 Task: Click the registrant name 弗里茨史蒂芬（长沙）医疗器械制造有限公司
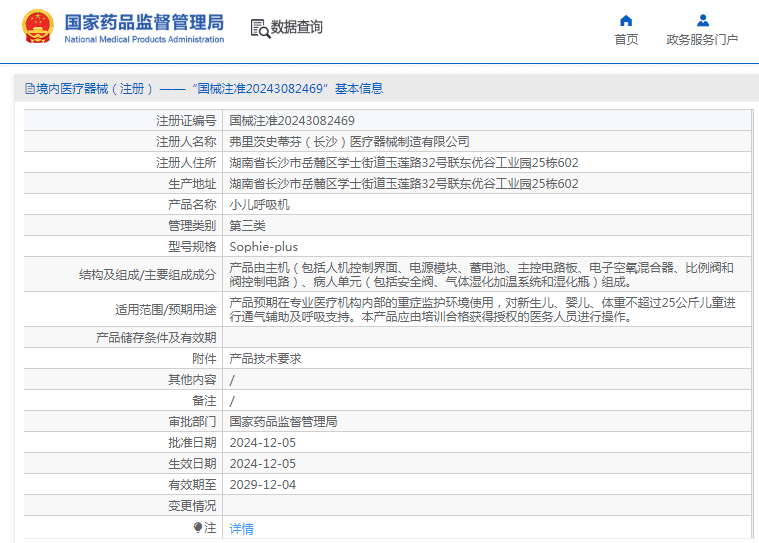[x=349, y=141]
